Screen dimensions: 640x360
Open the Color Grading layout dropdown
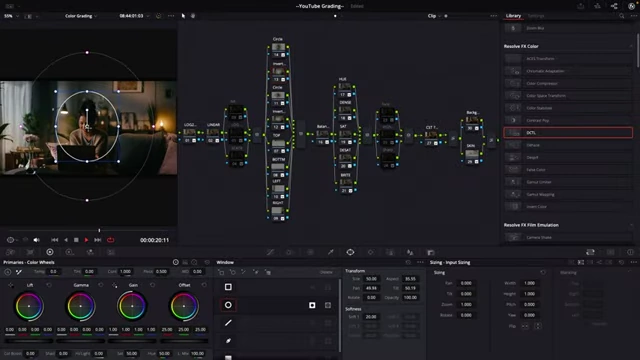[81, 16]
